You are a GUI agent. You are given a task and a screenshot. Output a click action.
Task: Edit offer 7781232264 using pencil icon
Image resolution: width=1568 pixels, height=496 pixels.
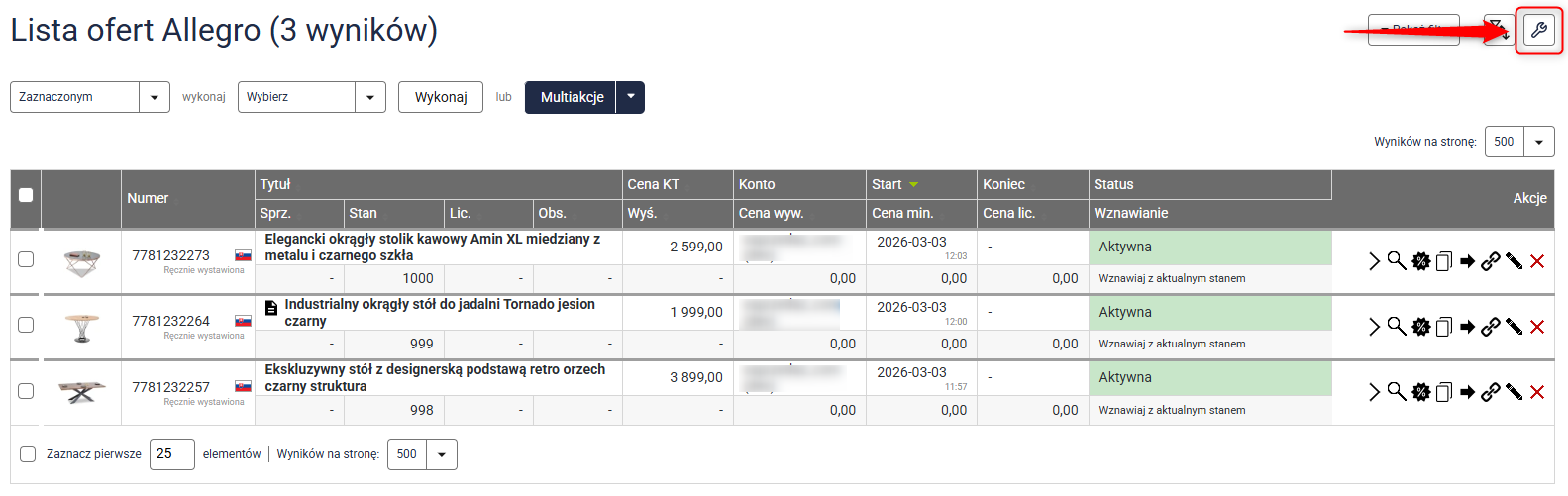pos(1514,327)
